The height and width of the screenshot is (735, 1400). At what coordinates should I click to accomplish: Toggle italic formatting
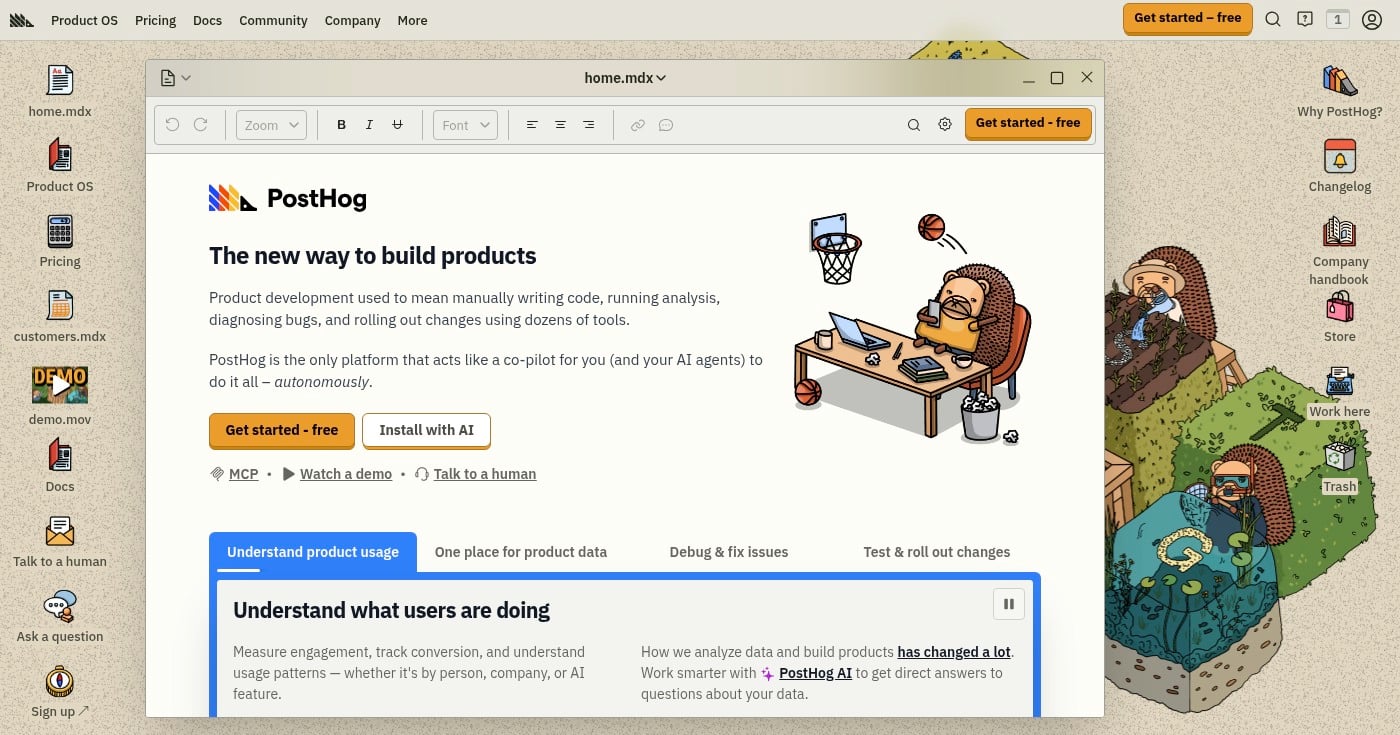pyautogui.click(x=369, y=125)
